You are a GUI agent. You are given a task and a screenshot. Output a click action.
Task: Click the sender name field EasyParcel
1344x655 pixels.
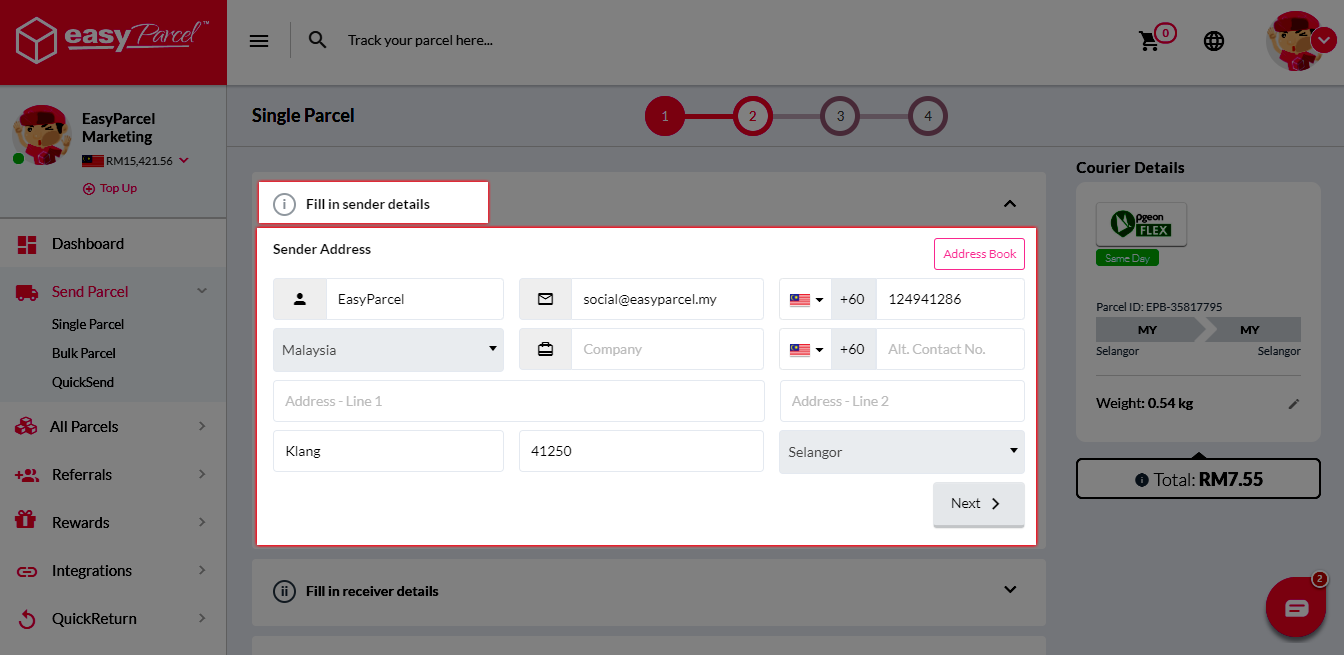click(x=415, y=299)
